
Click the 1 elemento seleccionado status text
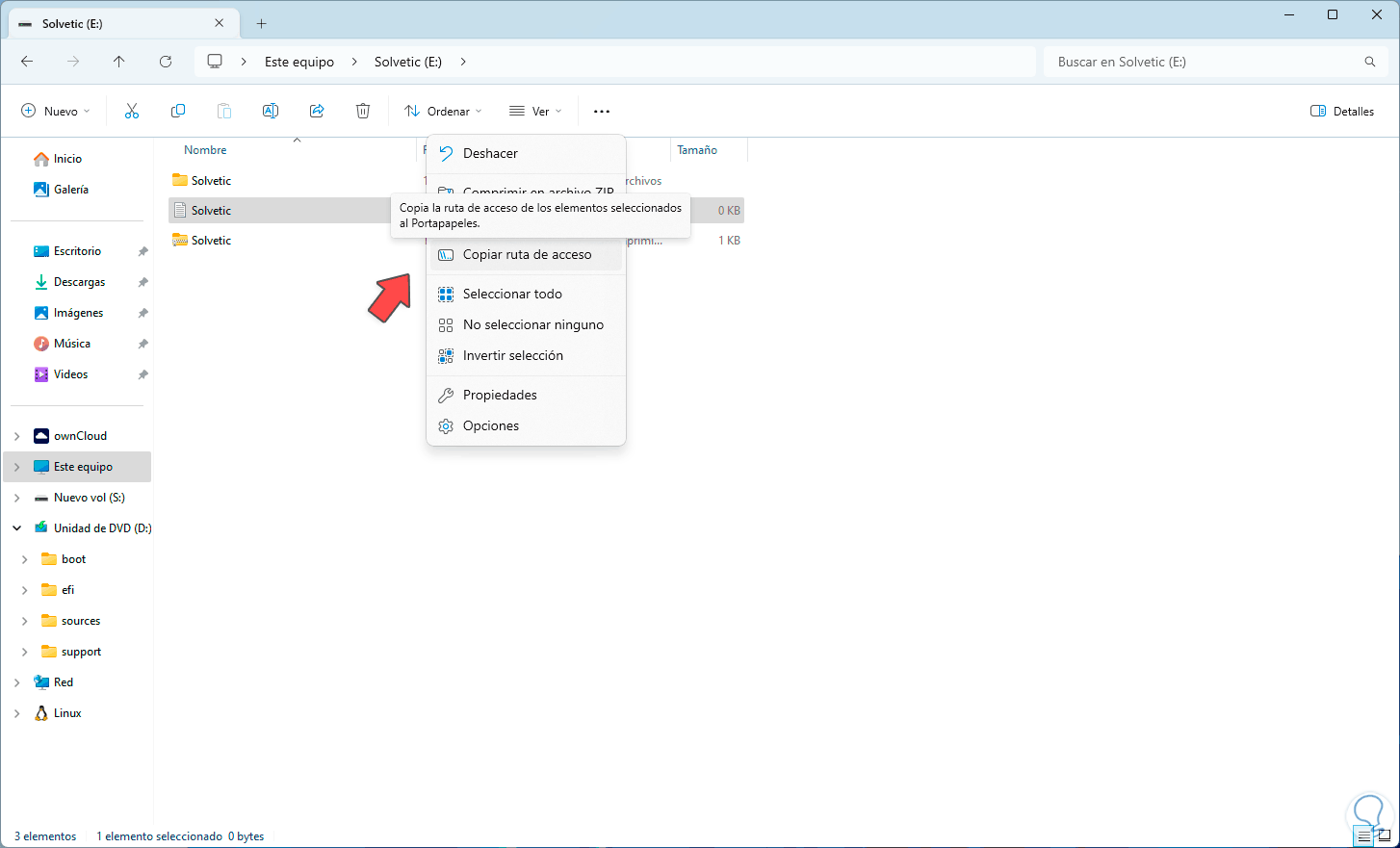click(x=159, y=836)
